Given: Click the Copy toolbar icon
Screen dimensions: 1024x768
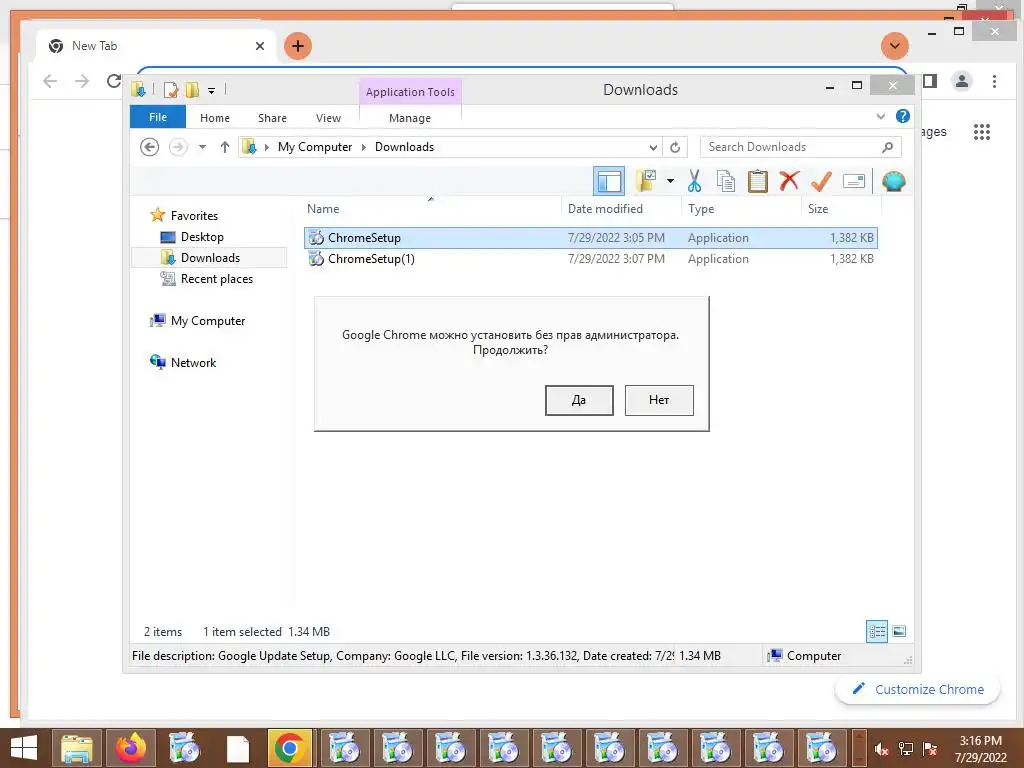Looking at the screenshot, I should pyautogui.click(x=726, y=181).
